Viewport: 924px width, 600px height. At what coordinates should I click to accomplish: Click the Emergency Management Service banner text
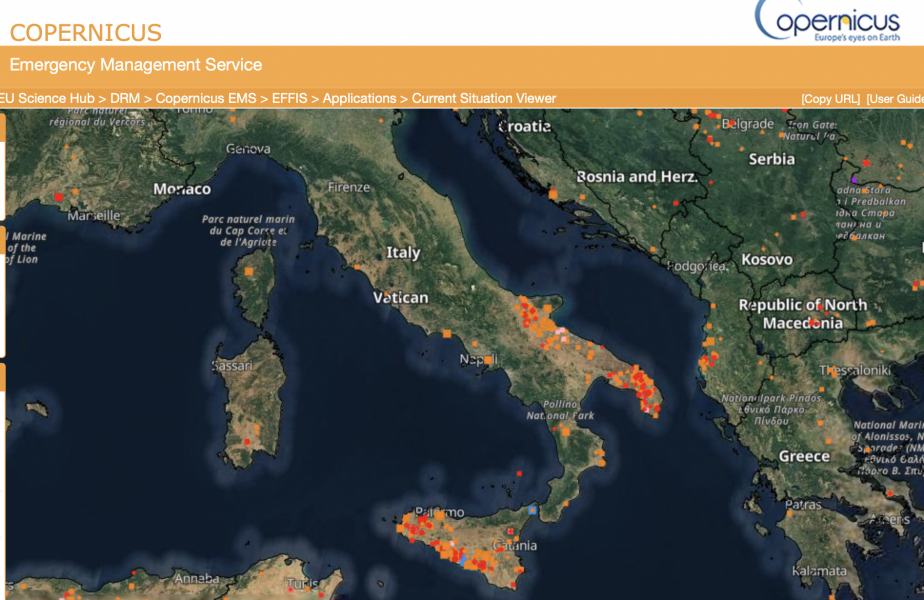click(136, 65)
